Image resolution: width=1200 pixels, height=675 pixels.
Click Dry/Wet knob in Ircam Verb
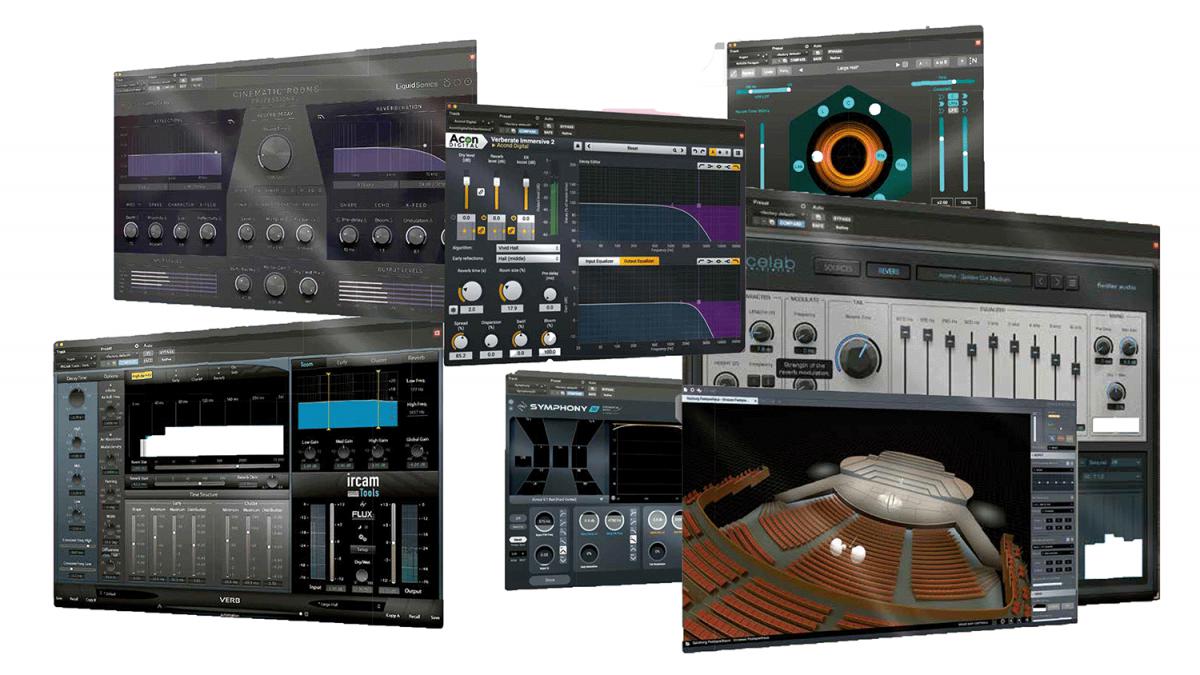tap(361, 576)
